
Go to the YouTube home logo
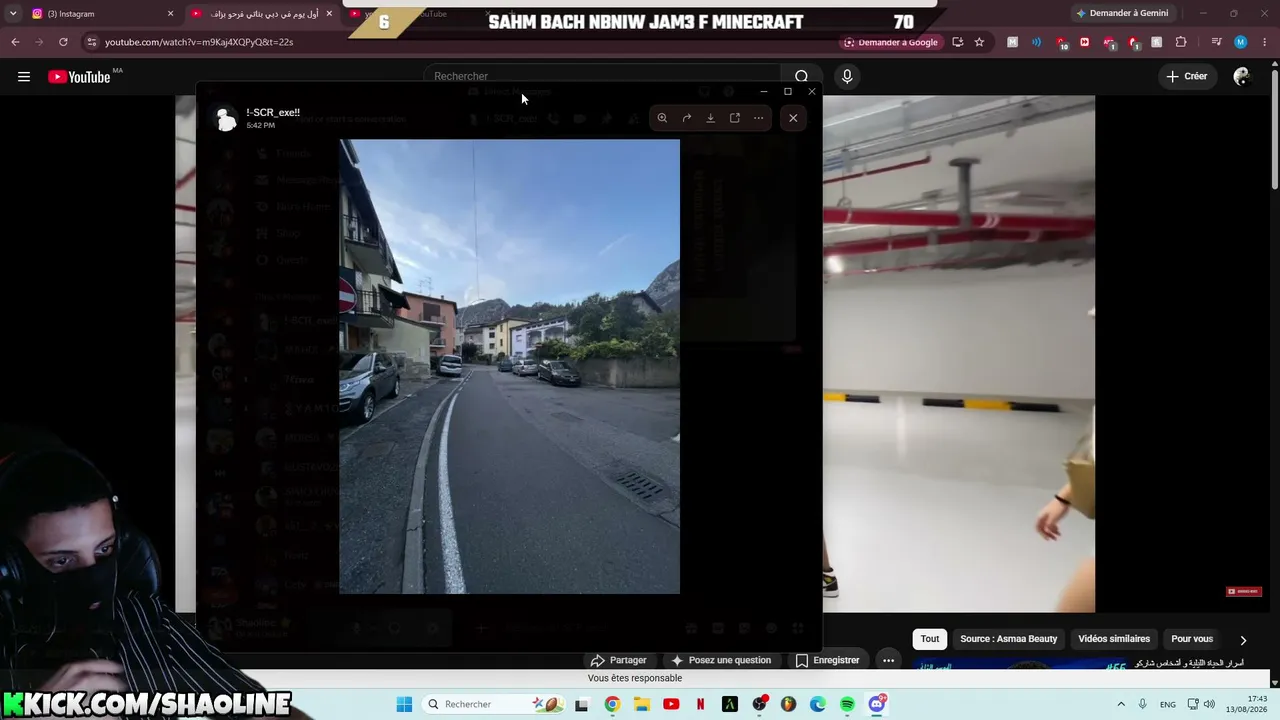pyautogui.click(x=80, y=77)
